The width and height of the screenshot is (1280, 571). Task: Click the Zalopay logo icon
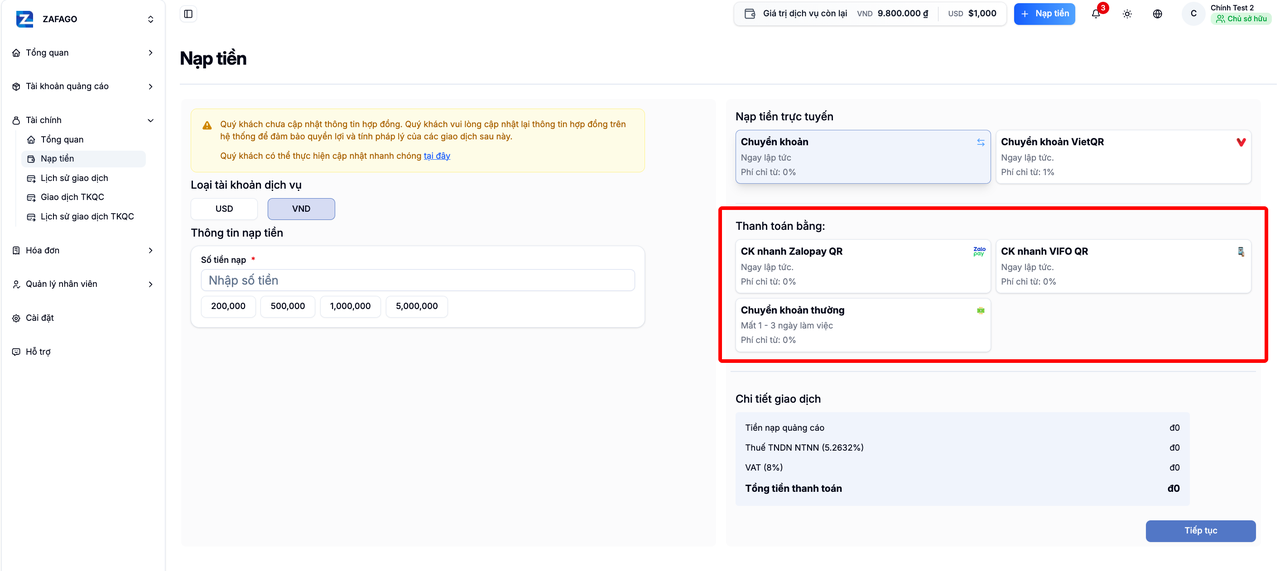pyautogui.click(x=979, y=251)
